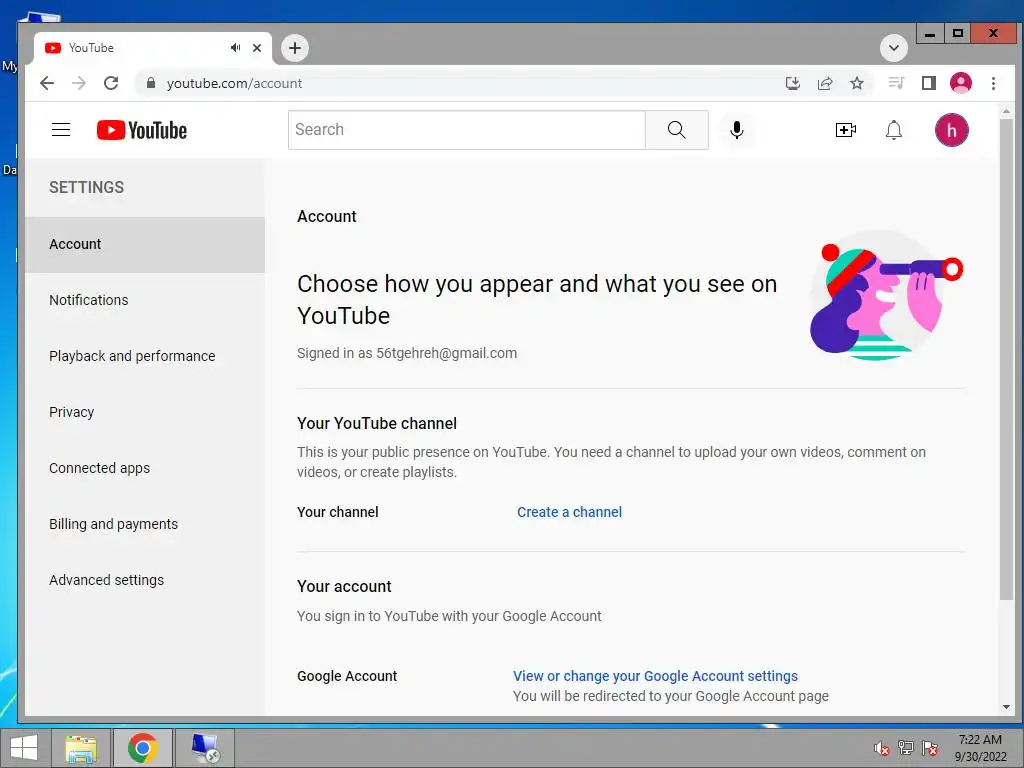Click the 'Your channel' label
Image resolution: width=1024 pixels, height=768 pixels.
pyautogui.click(x=338, y=512)
